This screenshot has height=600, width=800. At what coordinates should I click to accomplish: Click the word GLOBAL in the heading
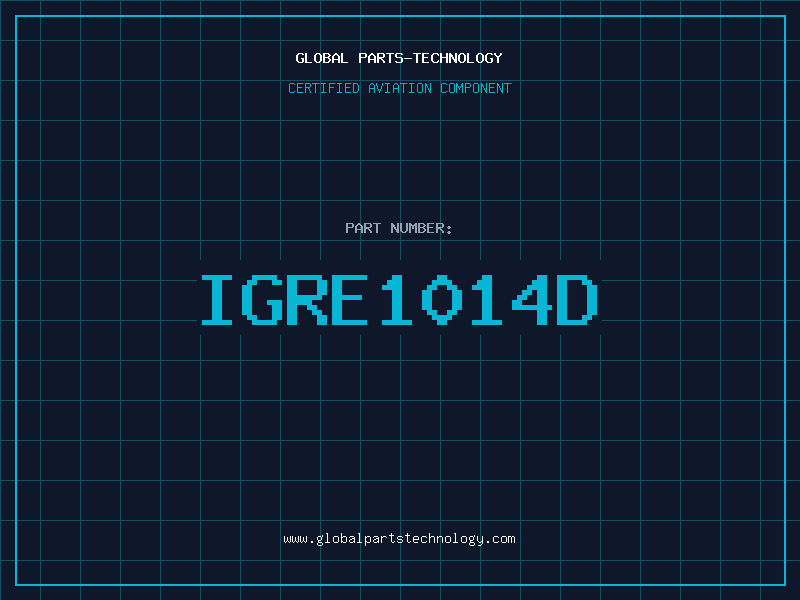point(322,58)
